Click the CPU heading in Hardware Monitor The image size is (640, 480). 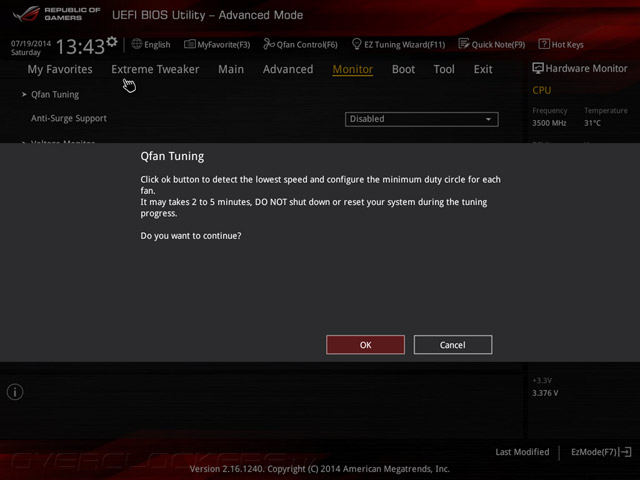542,90
